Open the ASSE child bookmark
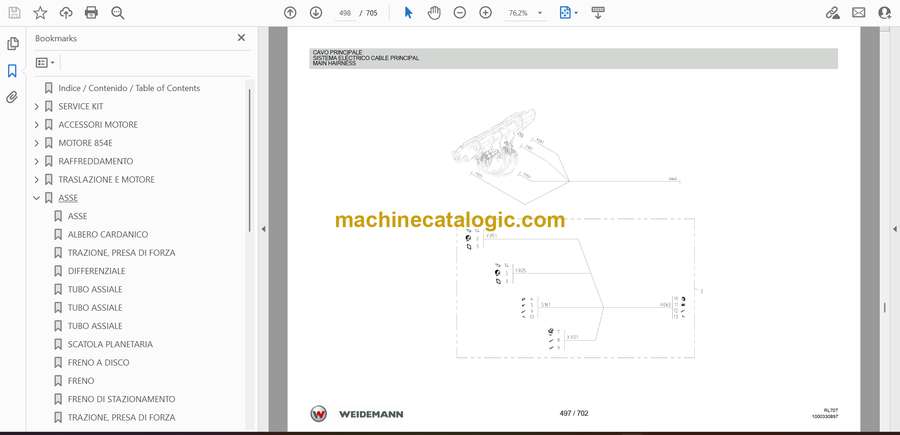 click(x=77, y=216)
